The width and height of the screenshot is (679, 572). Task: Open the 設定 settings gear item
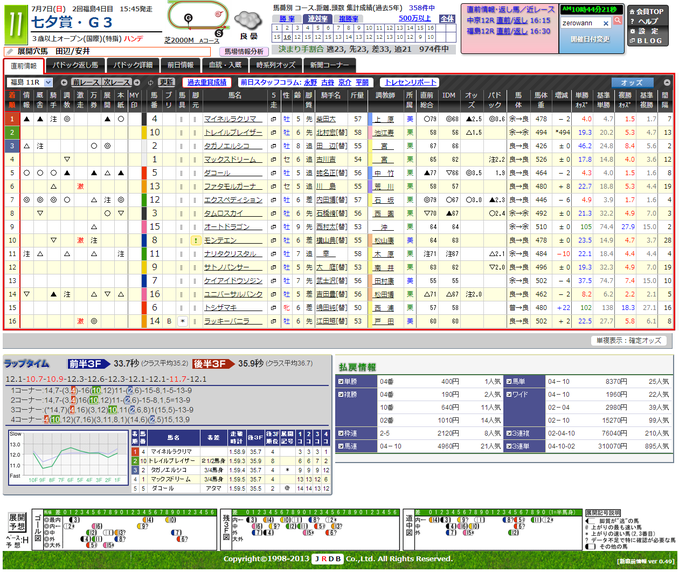click(644, 31)
